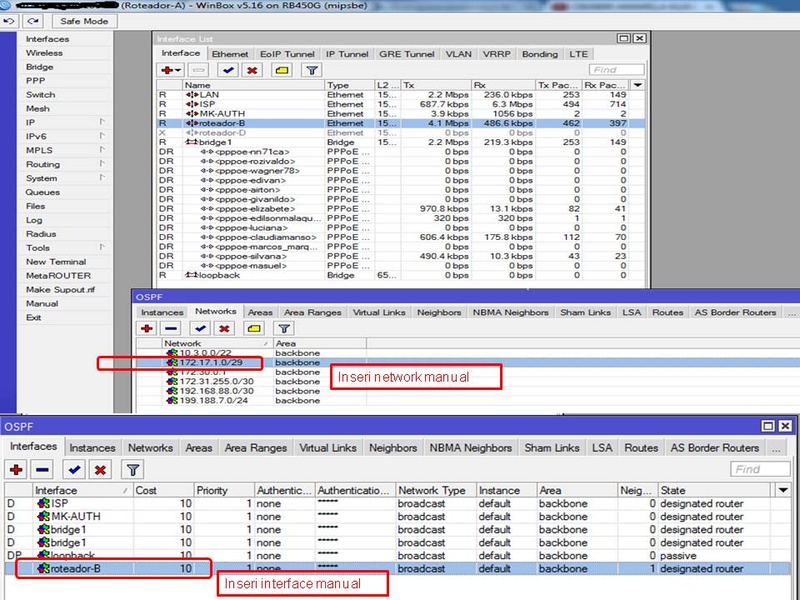
Task: Click the red plus add icon in OSPF Networks window
Action: [x=146, y=328]
